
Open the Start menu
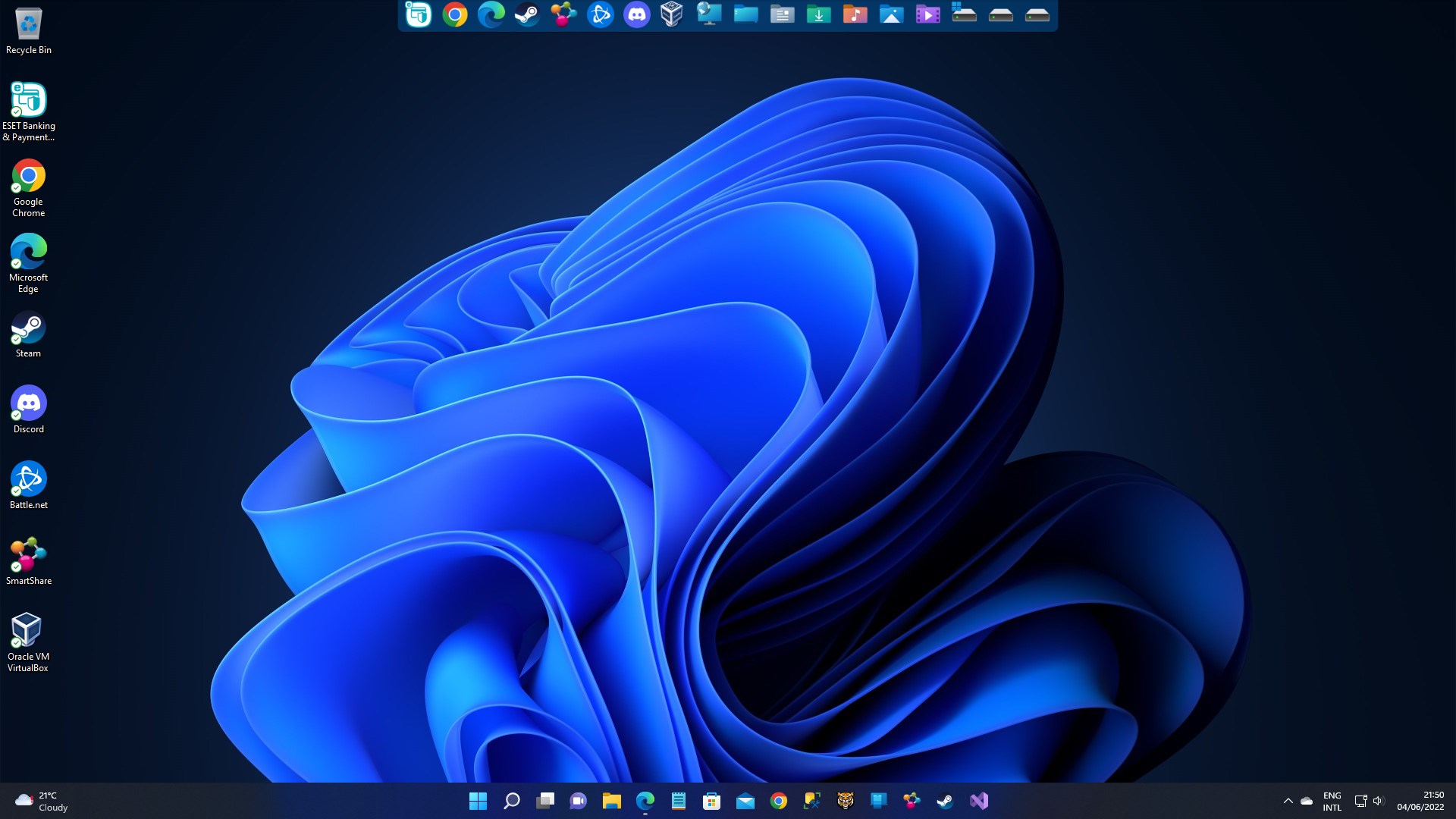pos(478,801)
